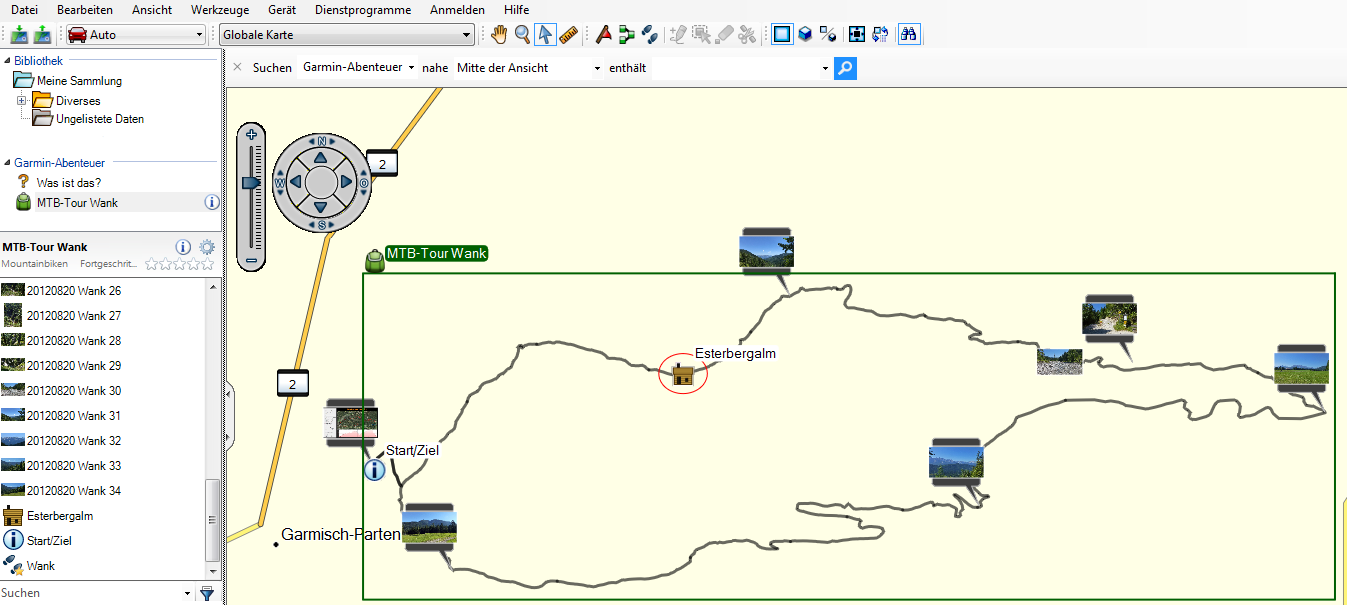This screenshot has height=605, width=1347.
Task: Click the Was ist das? link
Action: click(68, 183)
